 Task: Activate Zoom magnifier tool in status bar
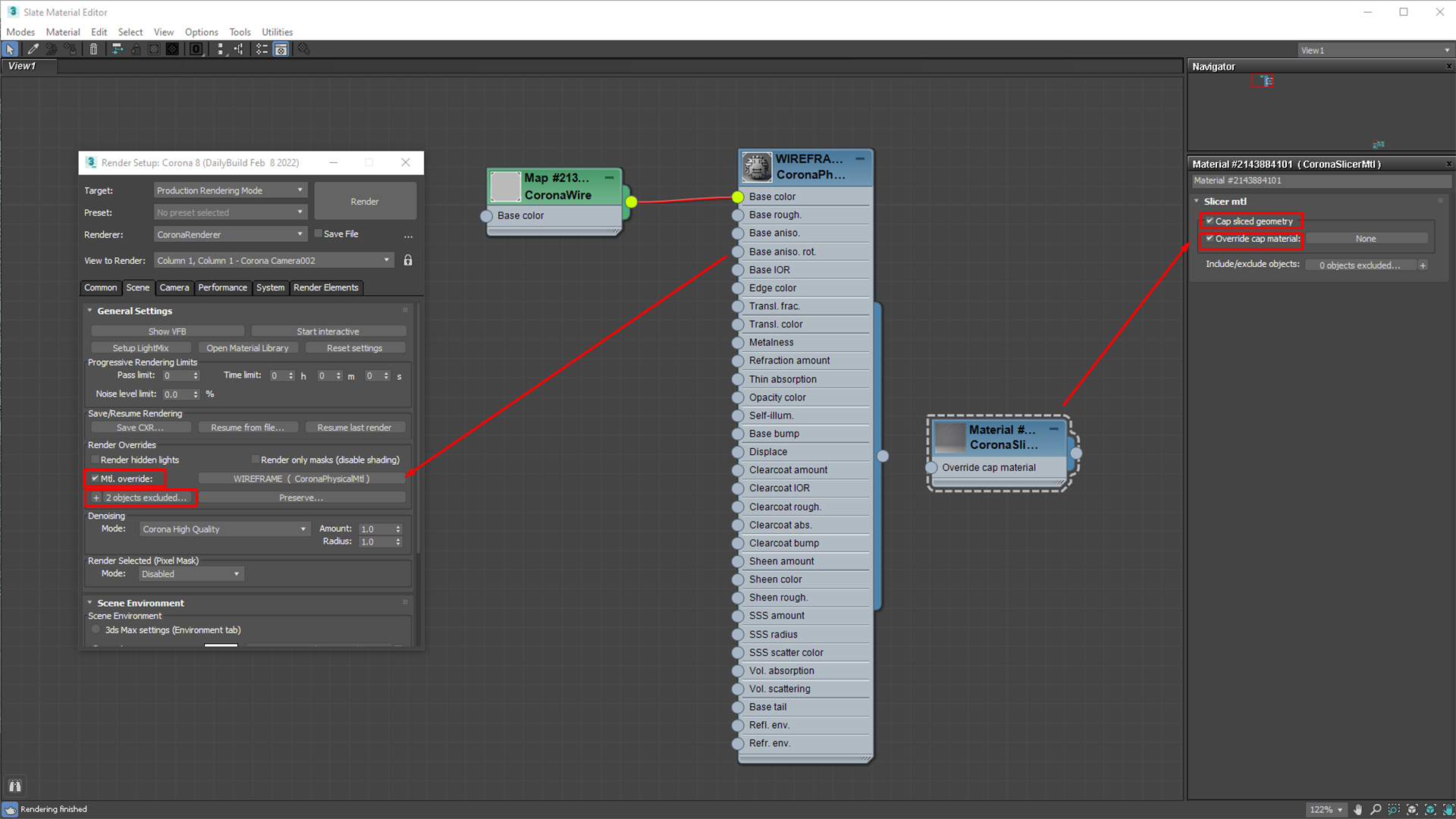(x=1376, y=809)
